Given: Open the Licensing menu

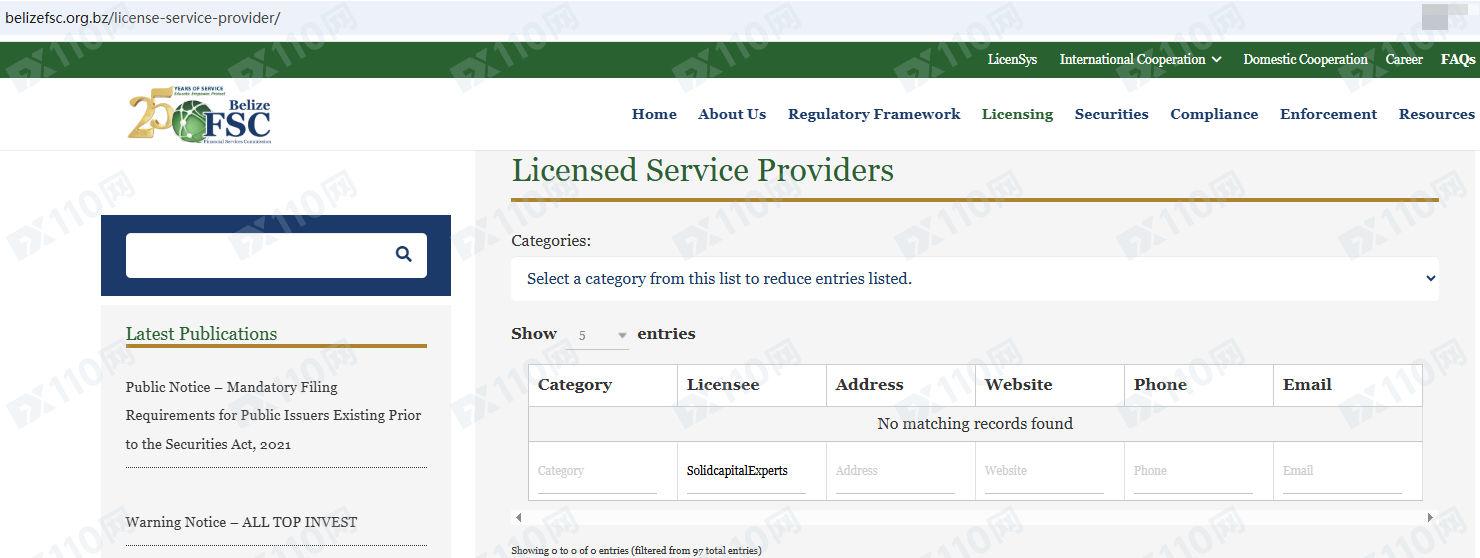Looking at the screenshot, I should (x=1017, y=114).
